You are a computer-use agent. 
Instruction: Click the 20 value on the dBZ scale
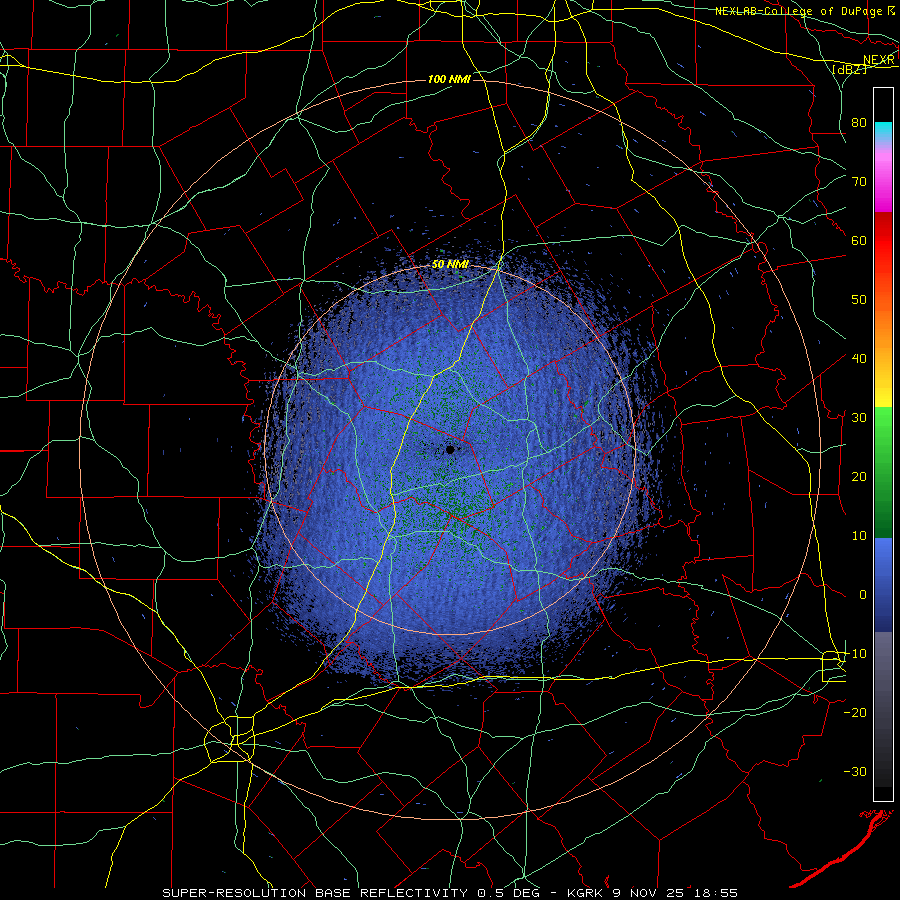point(859,477)
